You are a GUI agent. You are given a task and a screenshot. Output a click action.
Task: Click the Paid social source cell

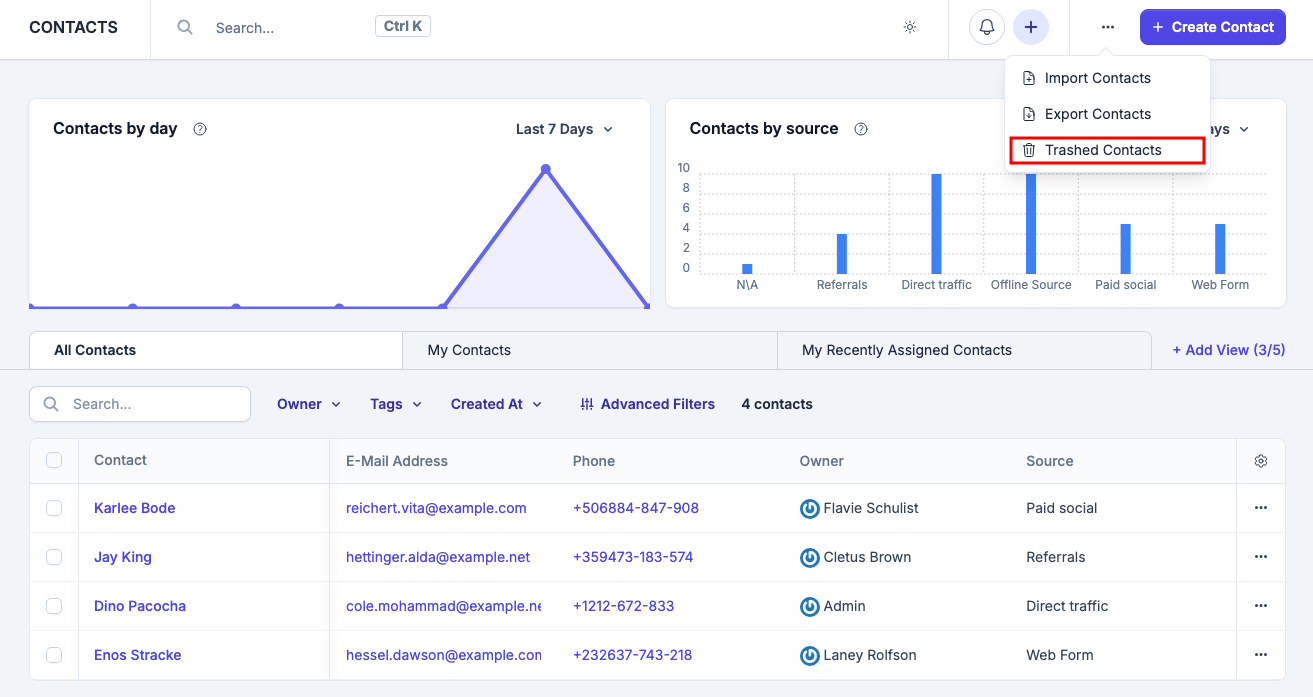[1062, 508]
